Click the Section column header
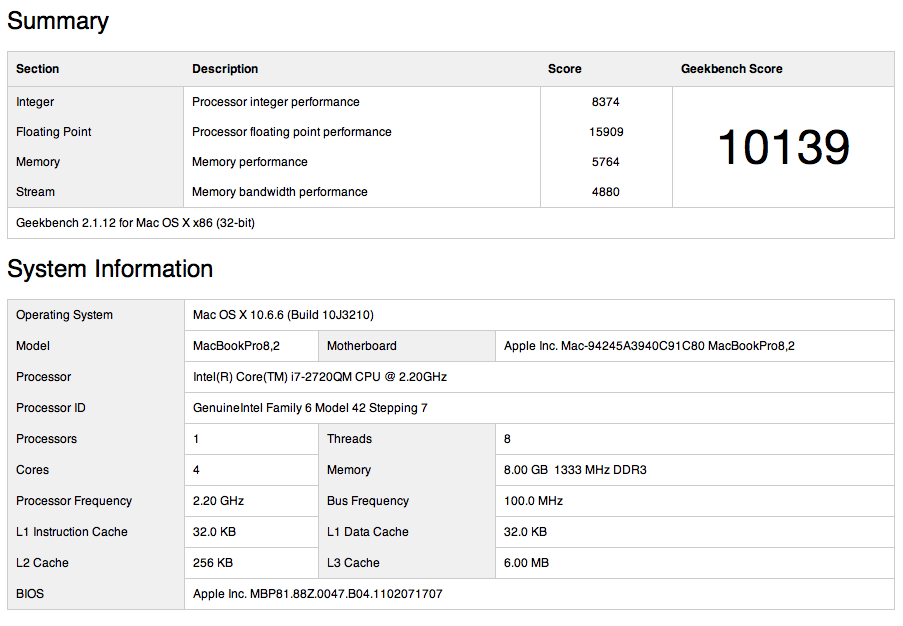The width and height of the screenshot is (903, 626). [x=37, y=69]
